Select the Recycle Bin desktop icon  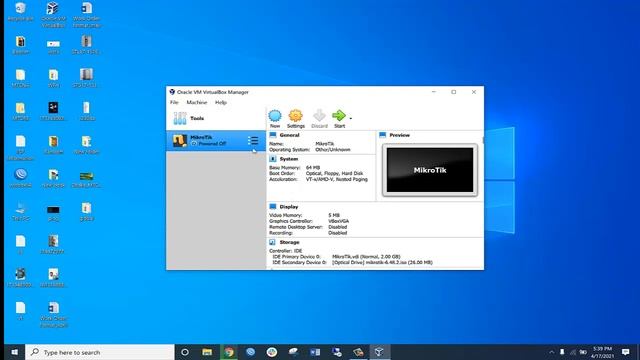pyautogui.click(x=20, y=11)
